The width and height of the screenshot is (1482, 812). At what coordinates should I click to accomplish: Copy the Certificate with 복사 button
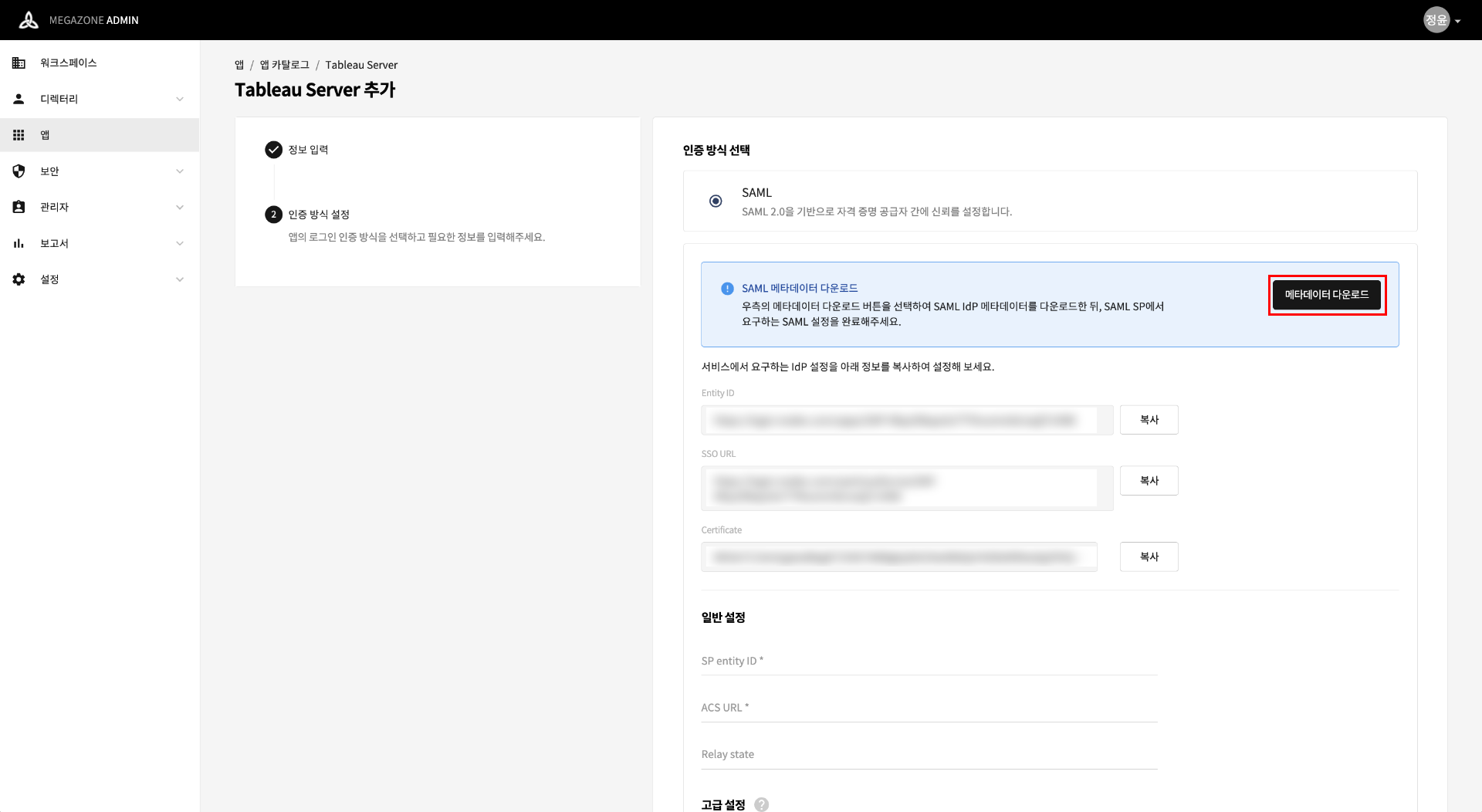click(x=1149, y=557)
